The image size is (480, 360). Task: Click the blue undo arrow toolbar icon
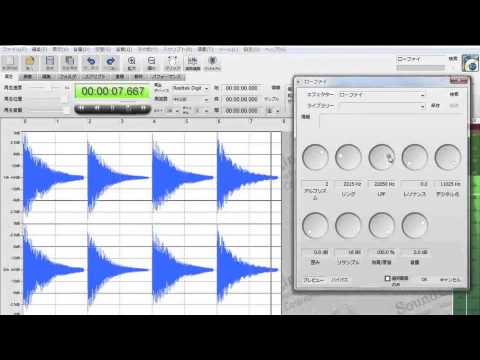91,63
